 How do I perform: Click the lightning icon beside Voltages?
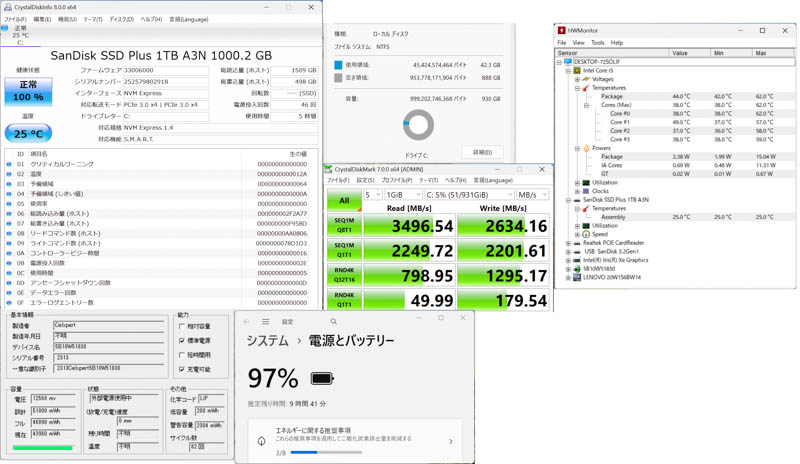point(586,79)
